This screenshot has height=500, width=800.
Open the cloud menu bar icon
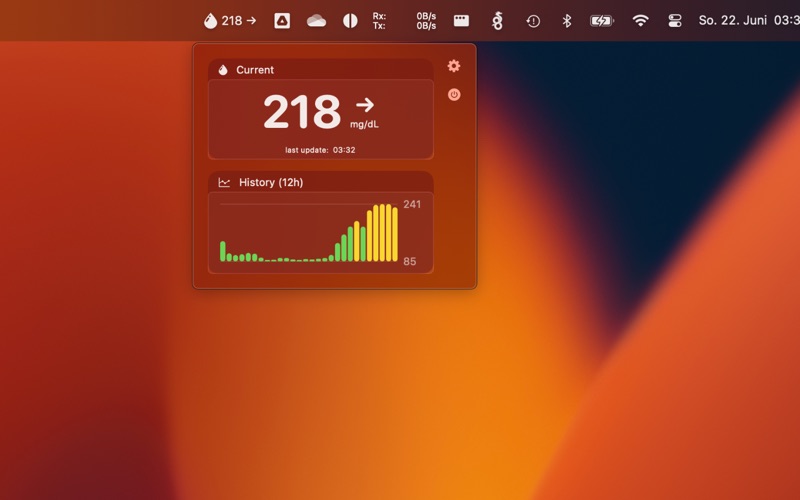[316, 21]
